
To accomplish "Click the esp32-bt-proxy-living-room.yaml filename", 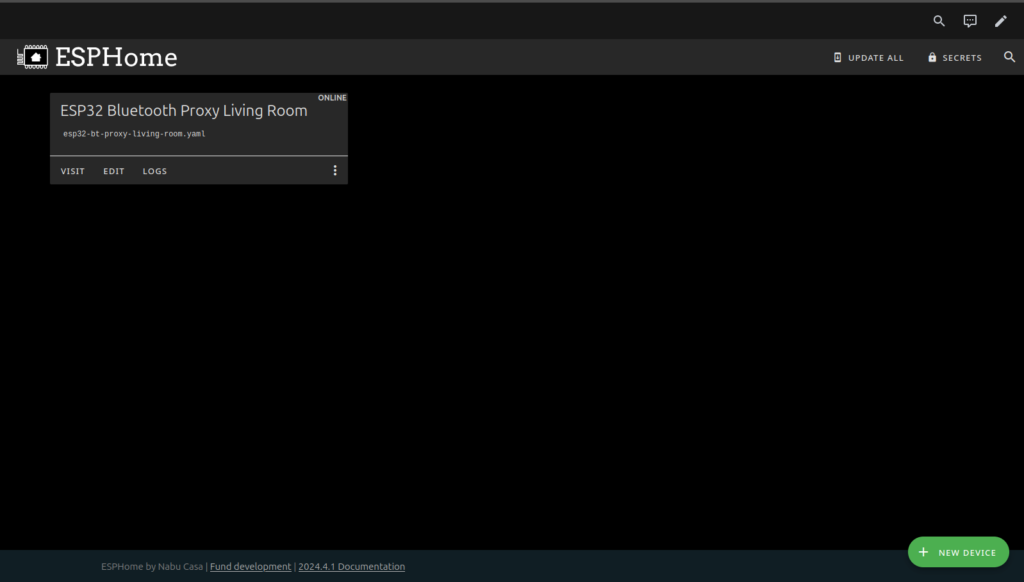I will pos(134,134).
